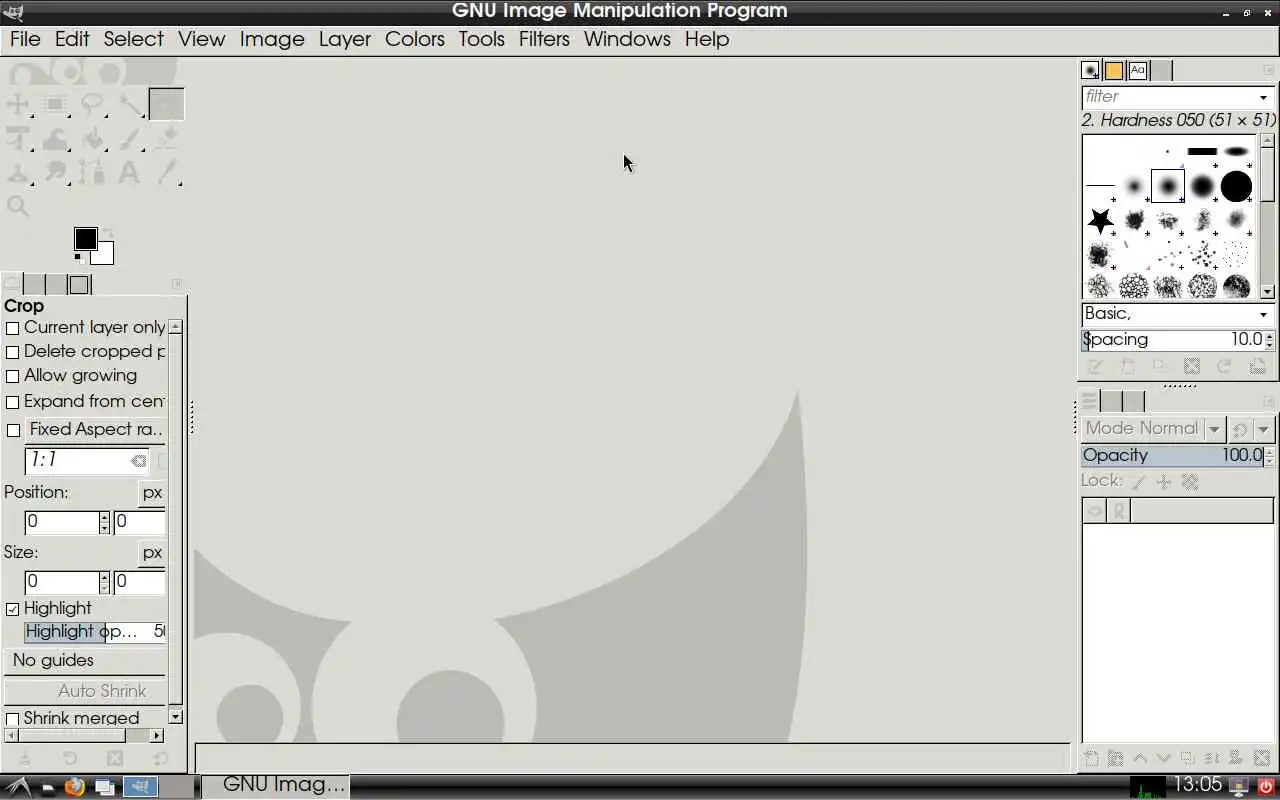Toggle Shrink merged checkbox
This screenshot has width=1280, height=800.
(x=13, y=719)
